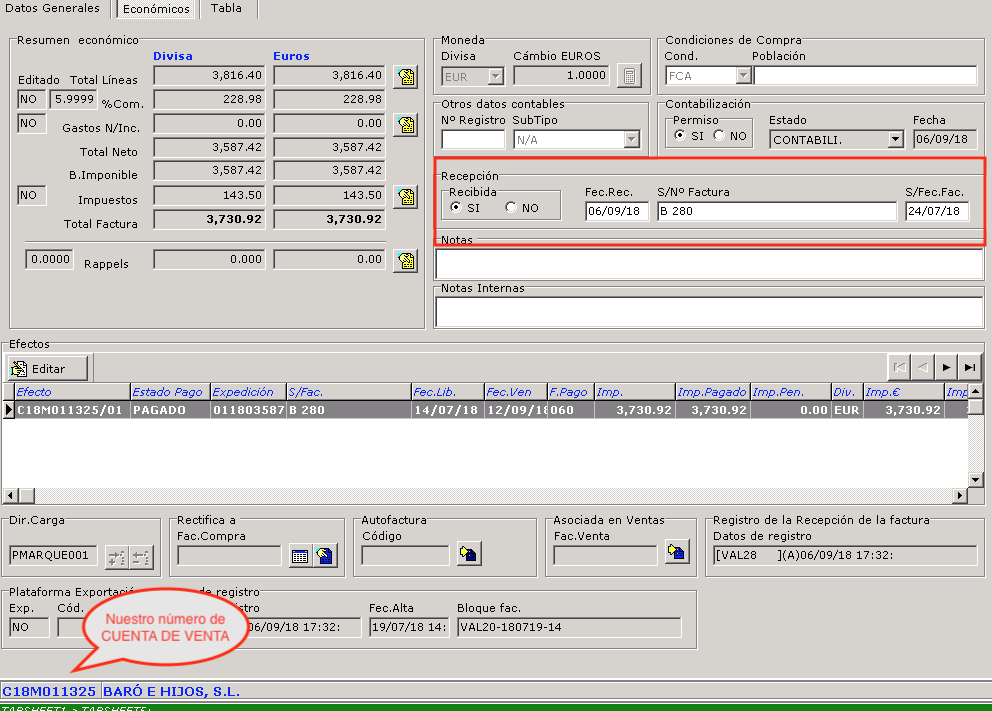Click Autofactura Código lookup icon
The image size is (992, 711).
(x=468, y=553)
